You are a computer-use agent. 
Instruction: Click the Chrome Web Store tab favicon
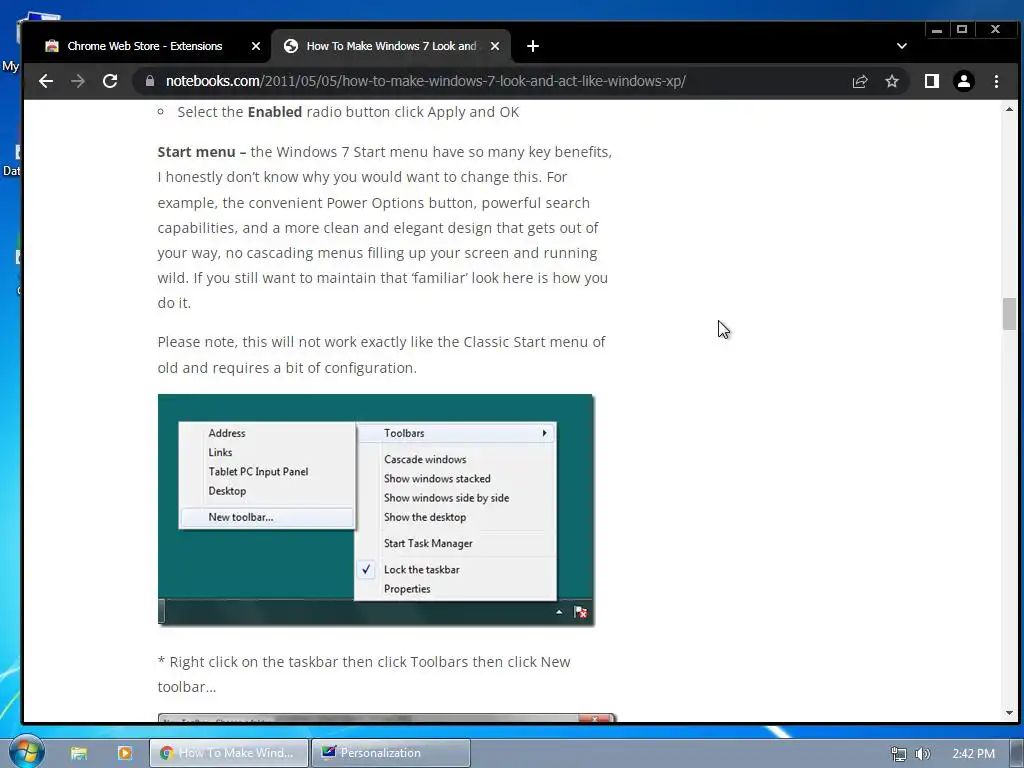tap(52, 46)
